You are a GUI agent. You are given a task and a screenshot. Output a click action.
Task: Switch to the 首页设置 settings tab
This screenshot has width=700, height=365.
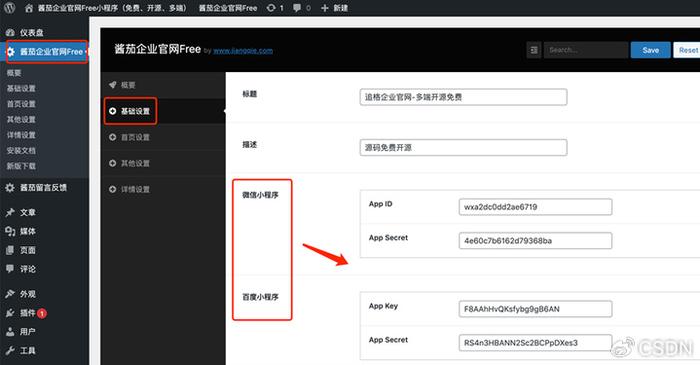(163, 137)
